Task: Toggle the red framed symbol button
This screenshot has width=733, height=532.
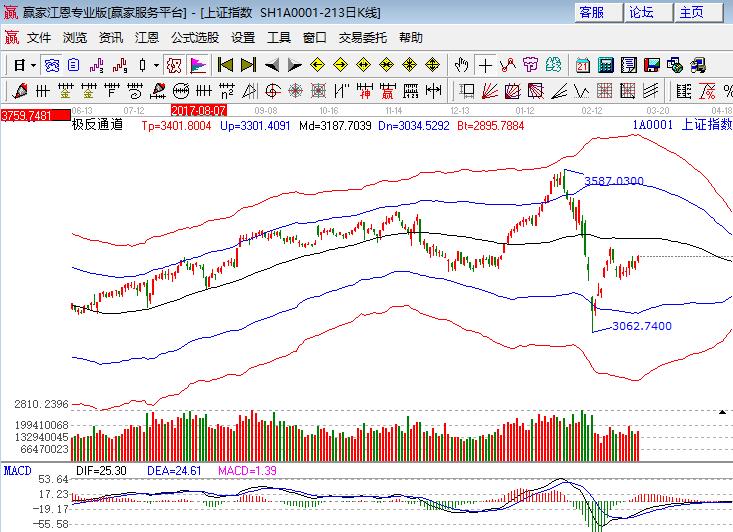Action: tap(172, 65)
